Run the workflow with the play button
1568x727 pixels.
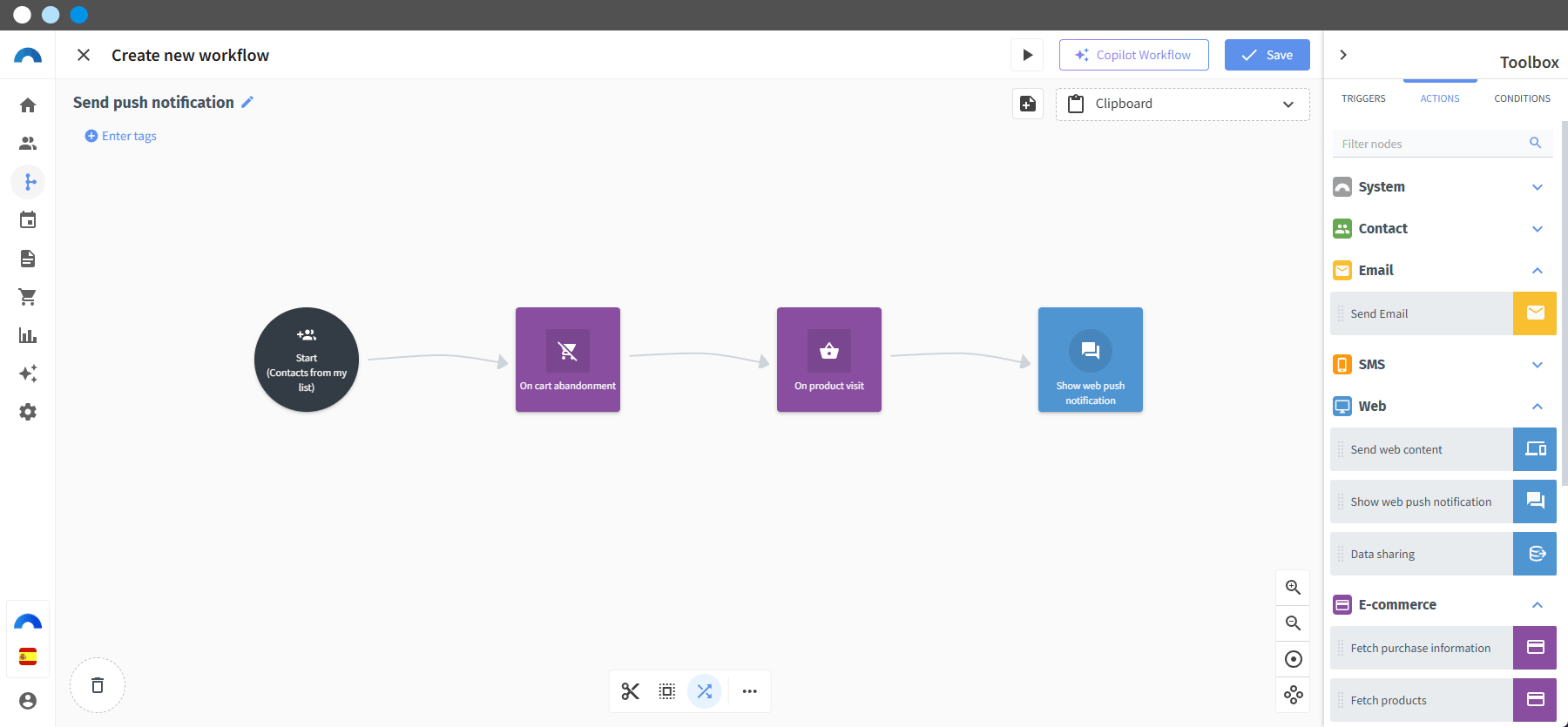point(1028,55)
